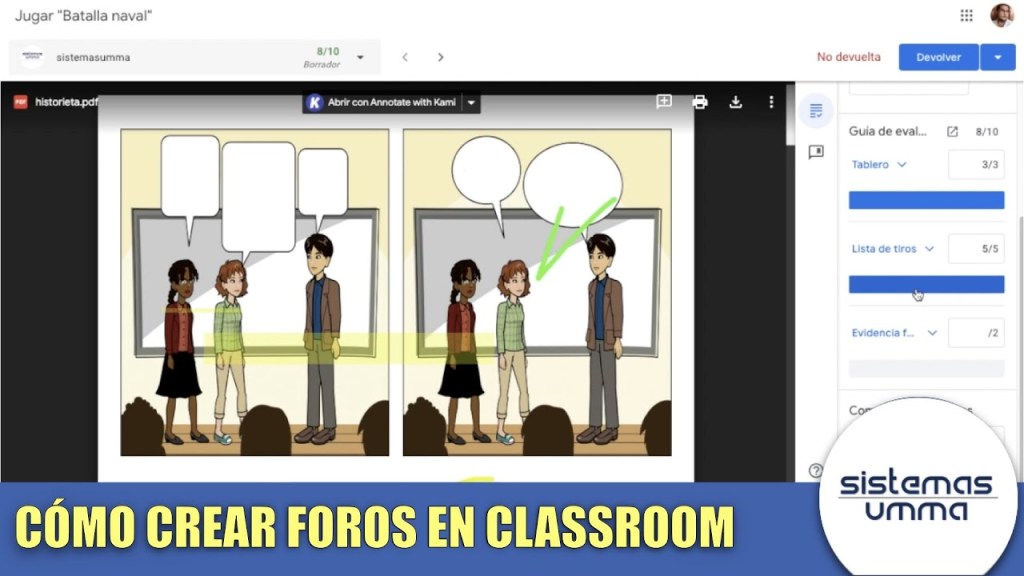The height and width of the screenshot is (576, 1024).
Task: Expand the Tablero rubric criterion
Action: [901, 165]
